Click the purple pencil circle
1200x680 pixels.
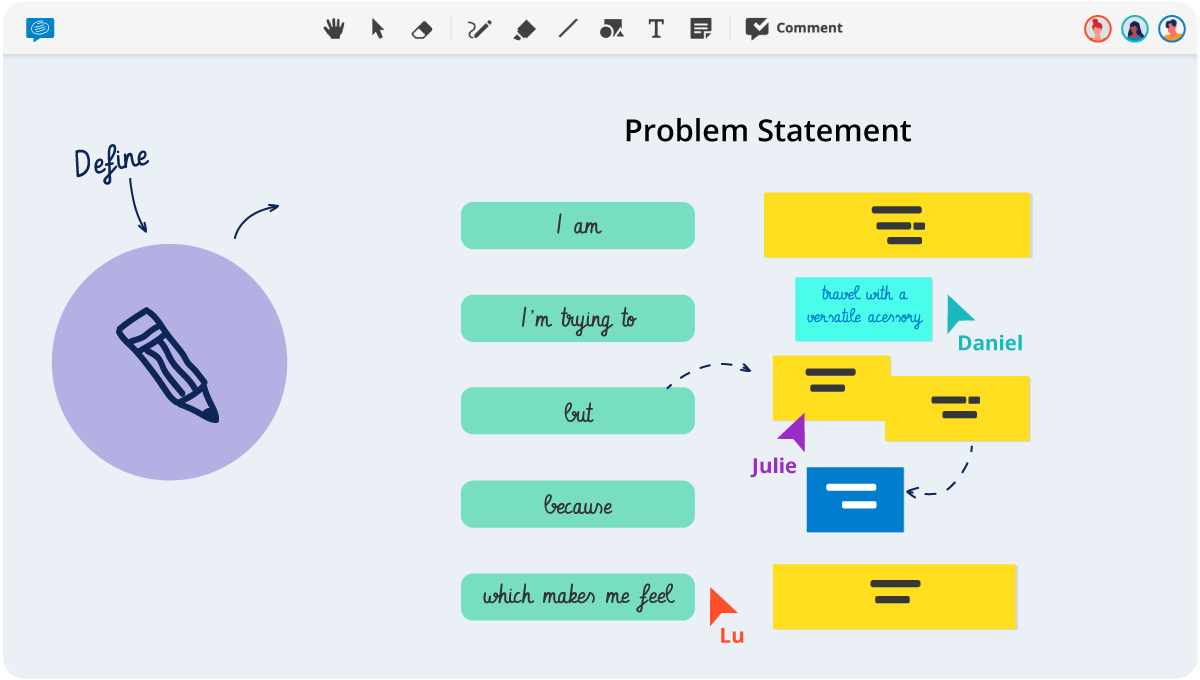click(169, 362)
